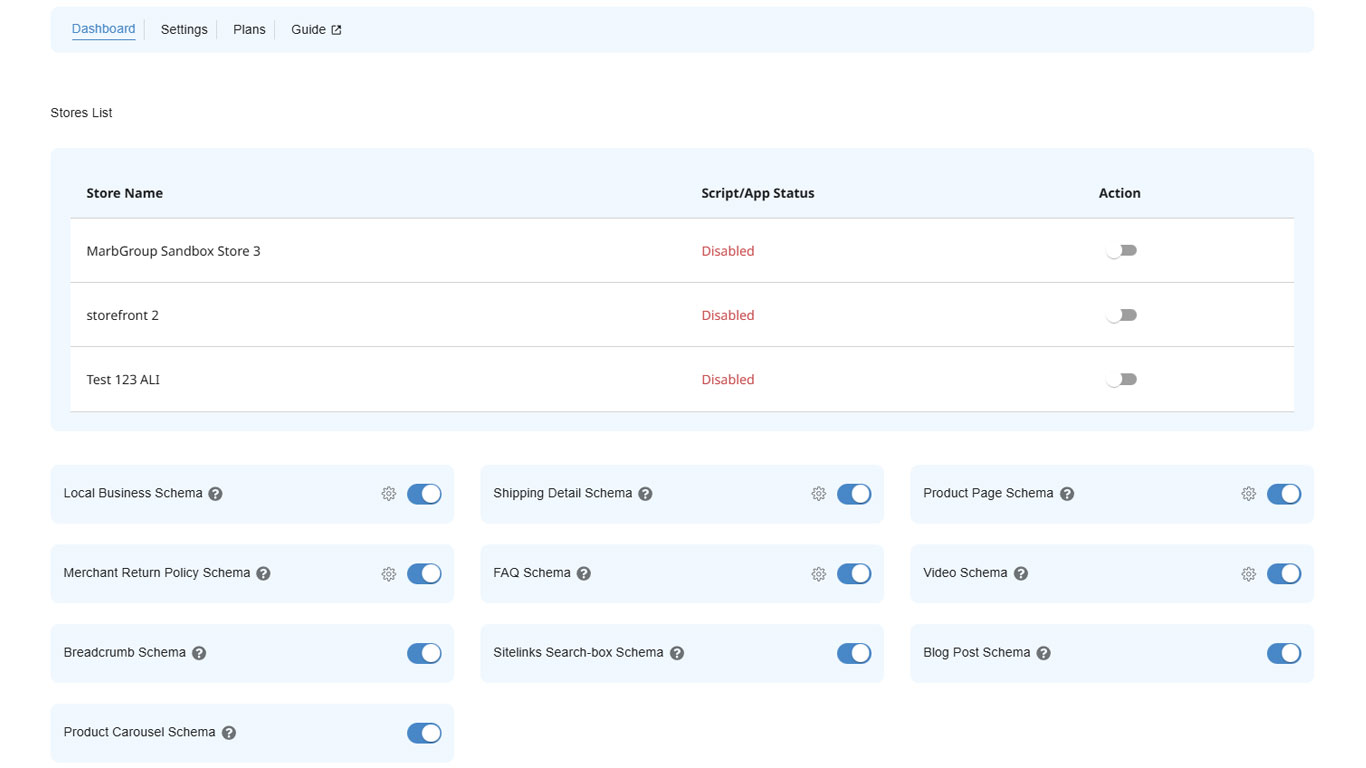Open FAQ Schema gear settings
This screenshot has height=768, width=1366.
click(818, 574)
